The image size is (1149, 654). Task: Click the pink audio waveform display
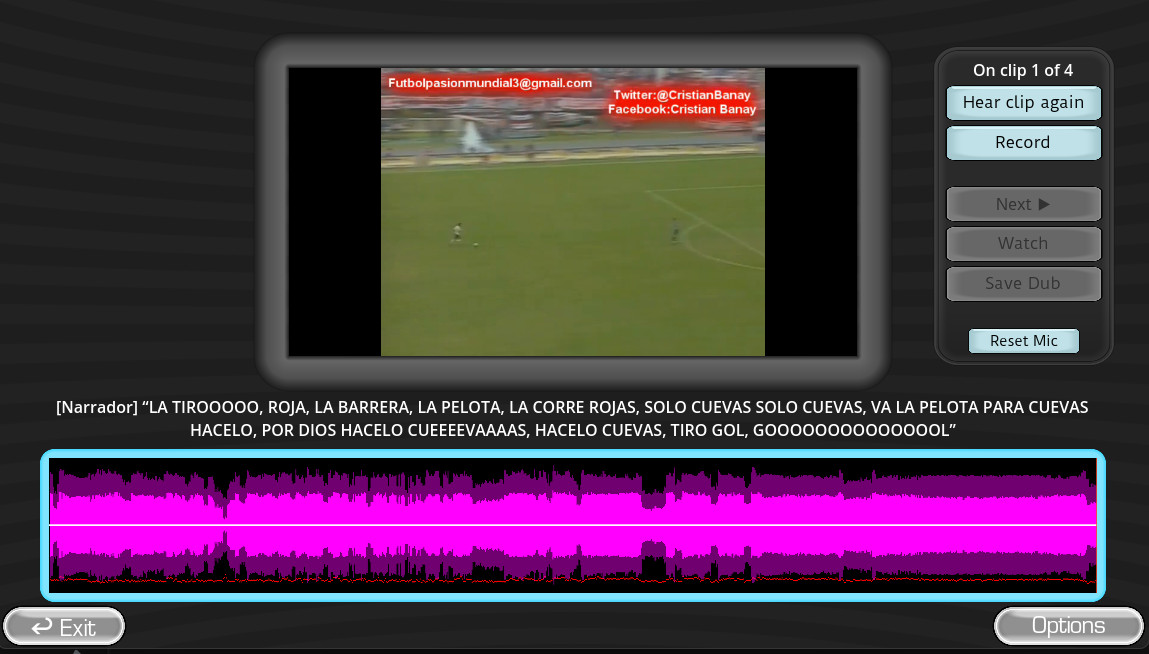pos(572,525)
